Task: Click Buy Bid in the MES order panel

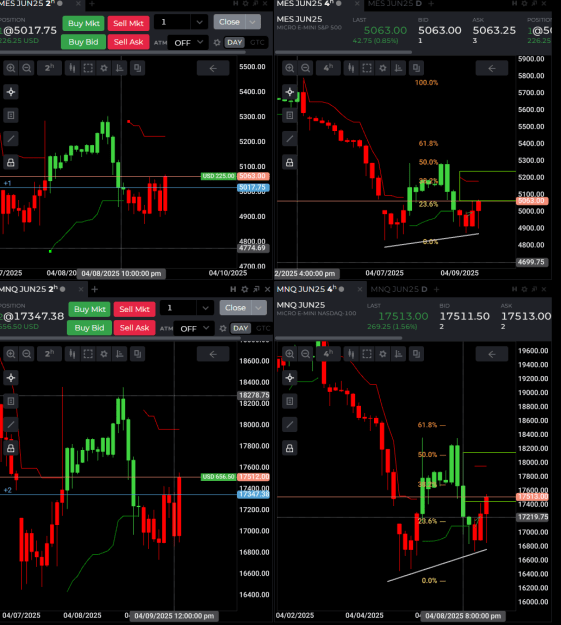Action: tap(83, 42)
